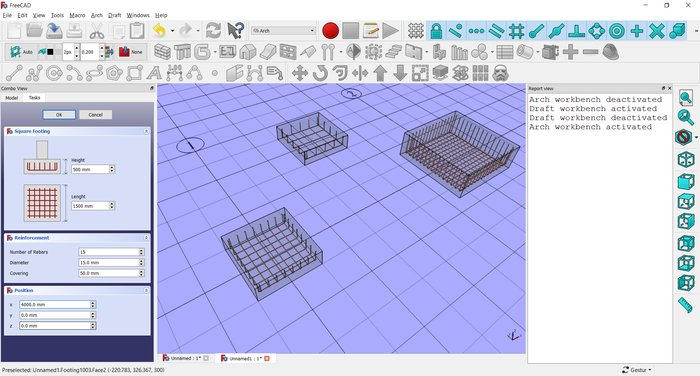The width and height of the screenshot is (700, 376).
Task: Click the Undo arrow icon
Action: 159,31
